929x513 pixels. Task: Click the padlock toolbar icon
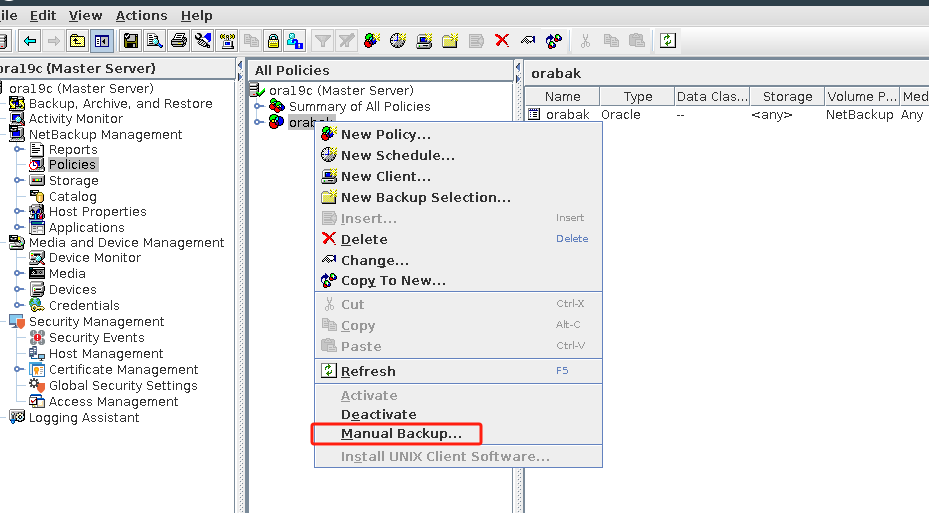[x=273, y=41]
